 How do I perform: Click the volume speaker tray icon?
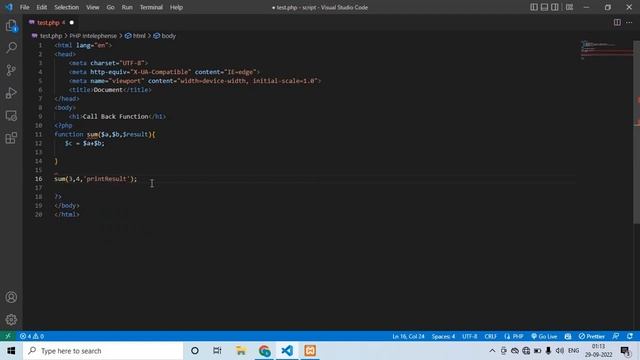pyautogui.click(x=560, y=351)
